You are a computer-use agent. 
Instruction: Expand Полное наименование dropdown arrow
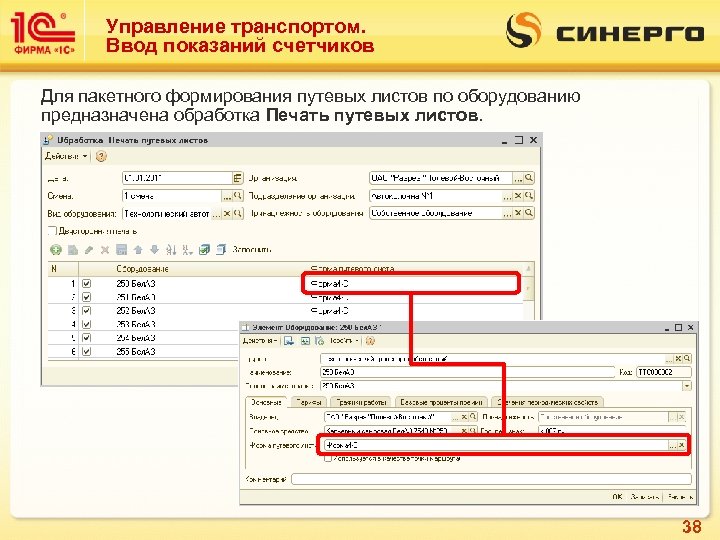pyautogui.click(x=686, y=386)
